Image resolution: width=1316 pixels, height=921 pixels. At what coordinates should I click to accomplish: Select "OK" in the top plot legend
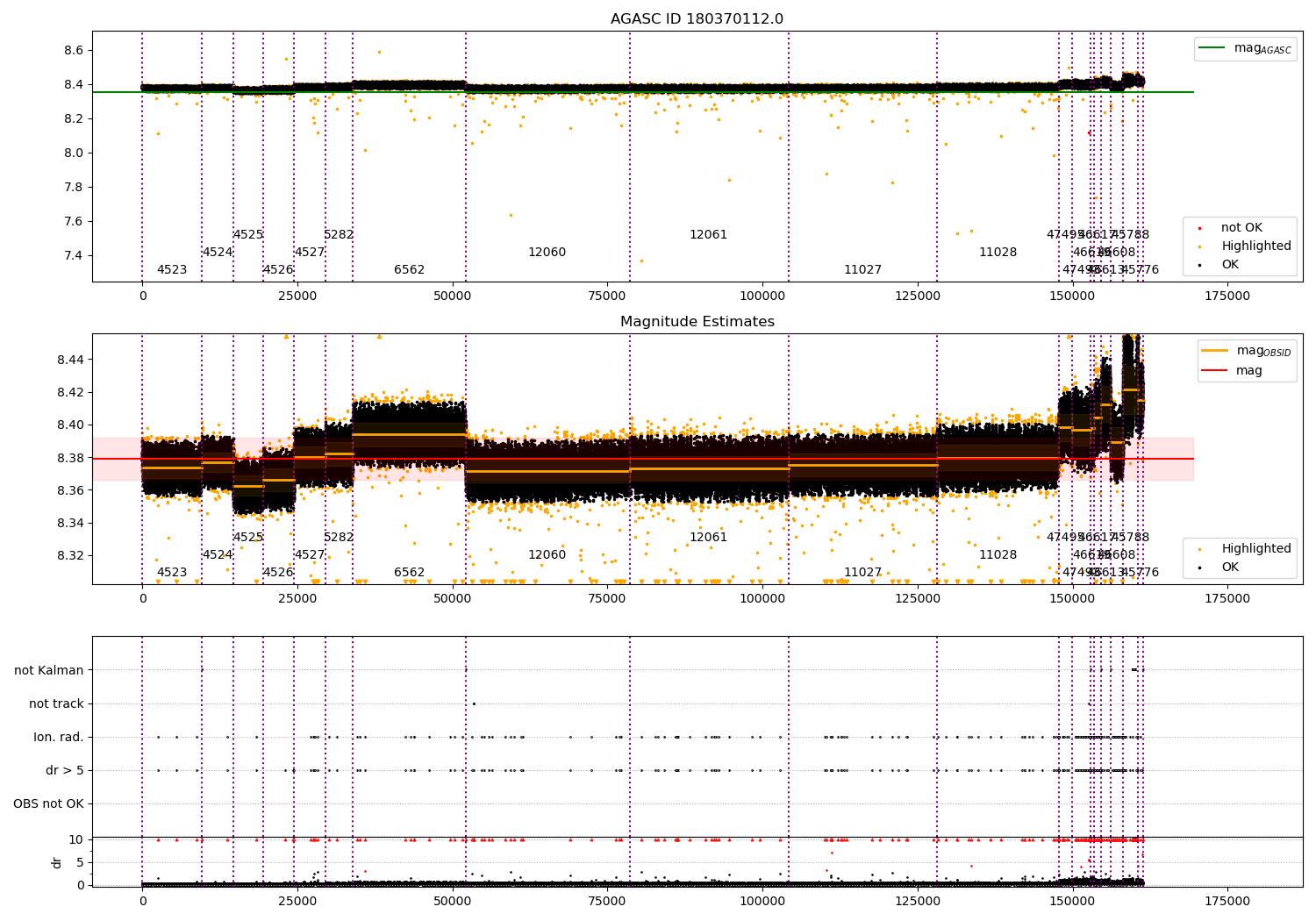[1230, 265]
